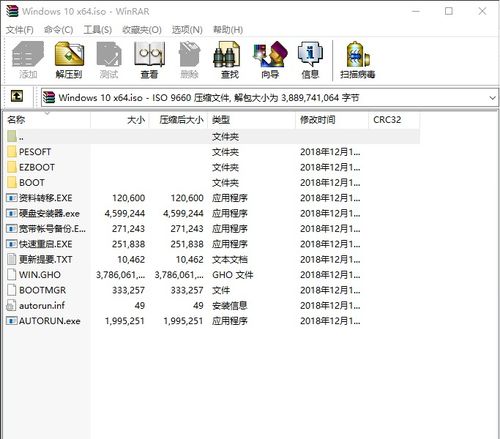The width and height of the screenshot is (500, 439).
Task: Click the Add (添加) toolbar icon
Action: point(28,54)
